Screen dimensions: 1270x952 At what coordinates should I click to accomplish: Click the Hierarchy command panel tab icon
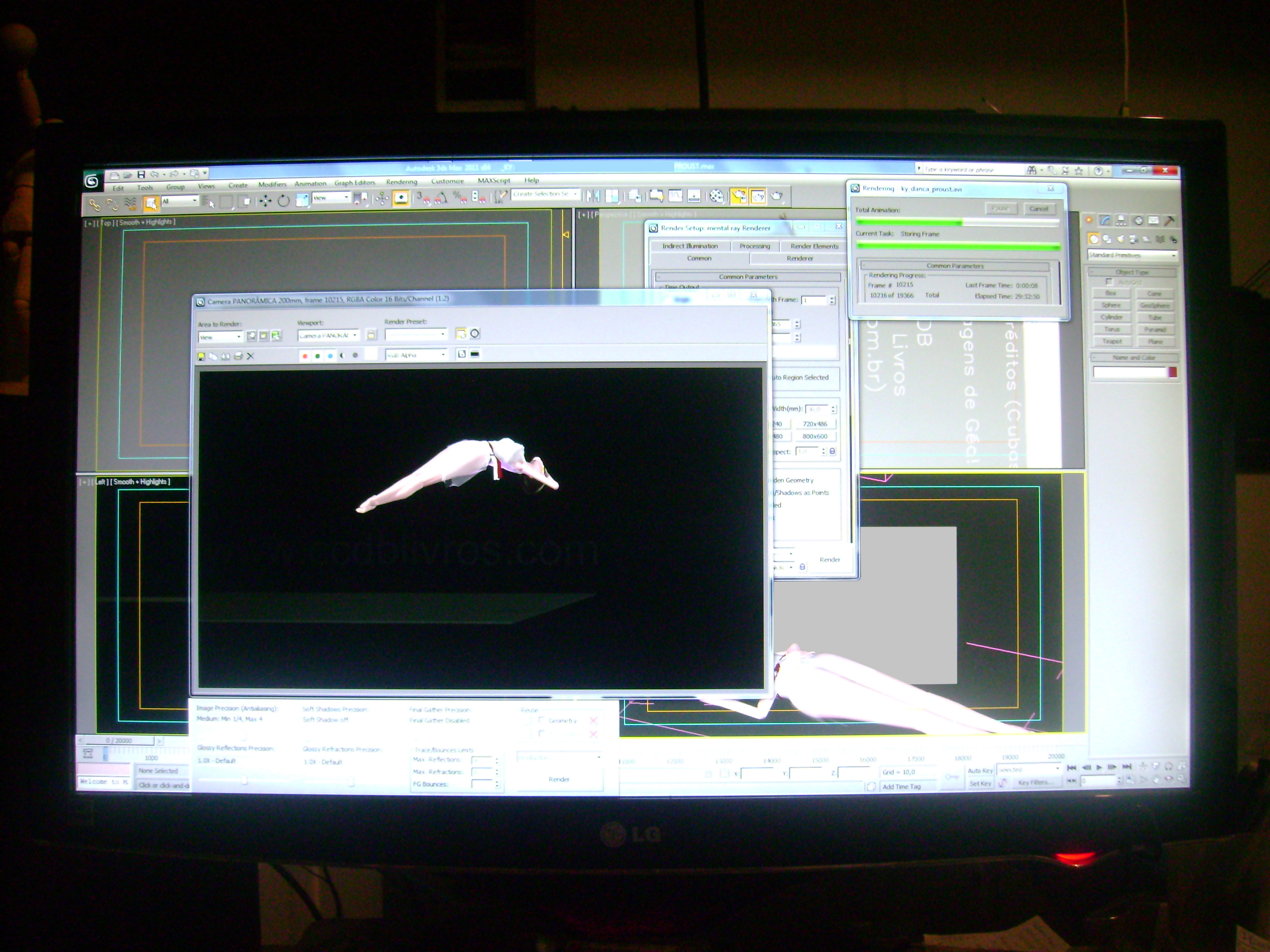tap(1121, 220)
